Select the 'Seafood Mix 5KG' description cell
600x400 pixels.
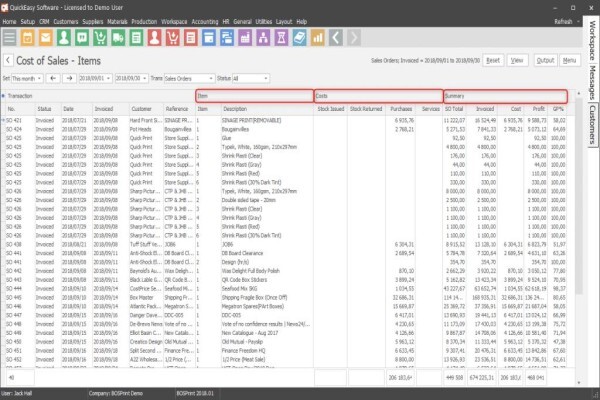pyautogui.click(x=267, y=289)
